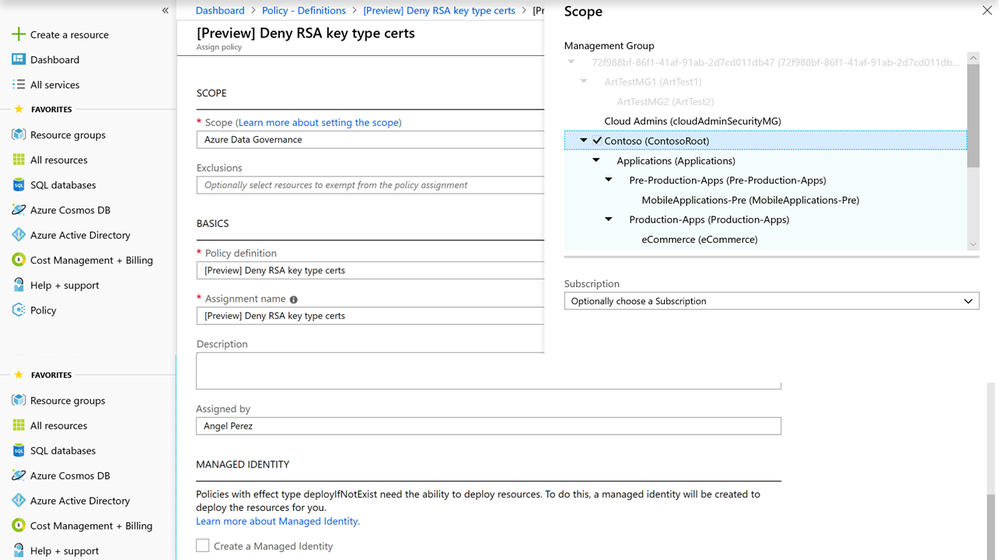Click the tree scrollbar down arrow
Screen dimensions: 999x560
[973, 244]
